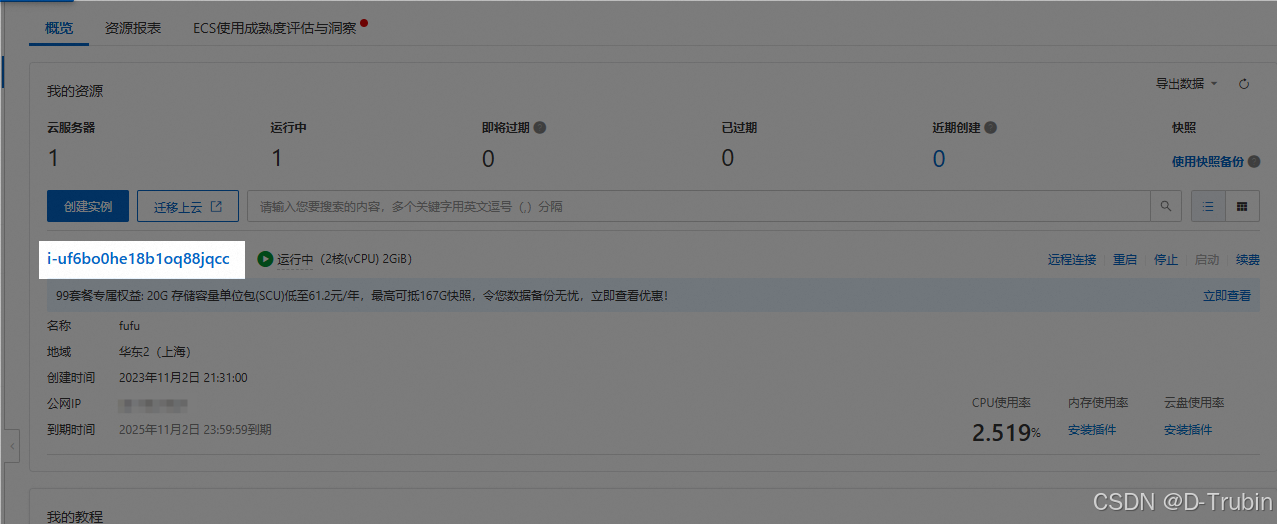Click the 云服务器 count 1
Screen dimensions: 1277x524
[x=53, y=158]
